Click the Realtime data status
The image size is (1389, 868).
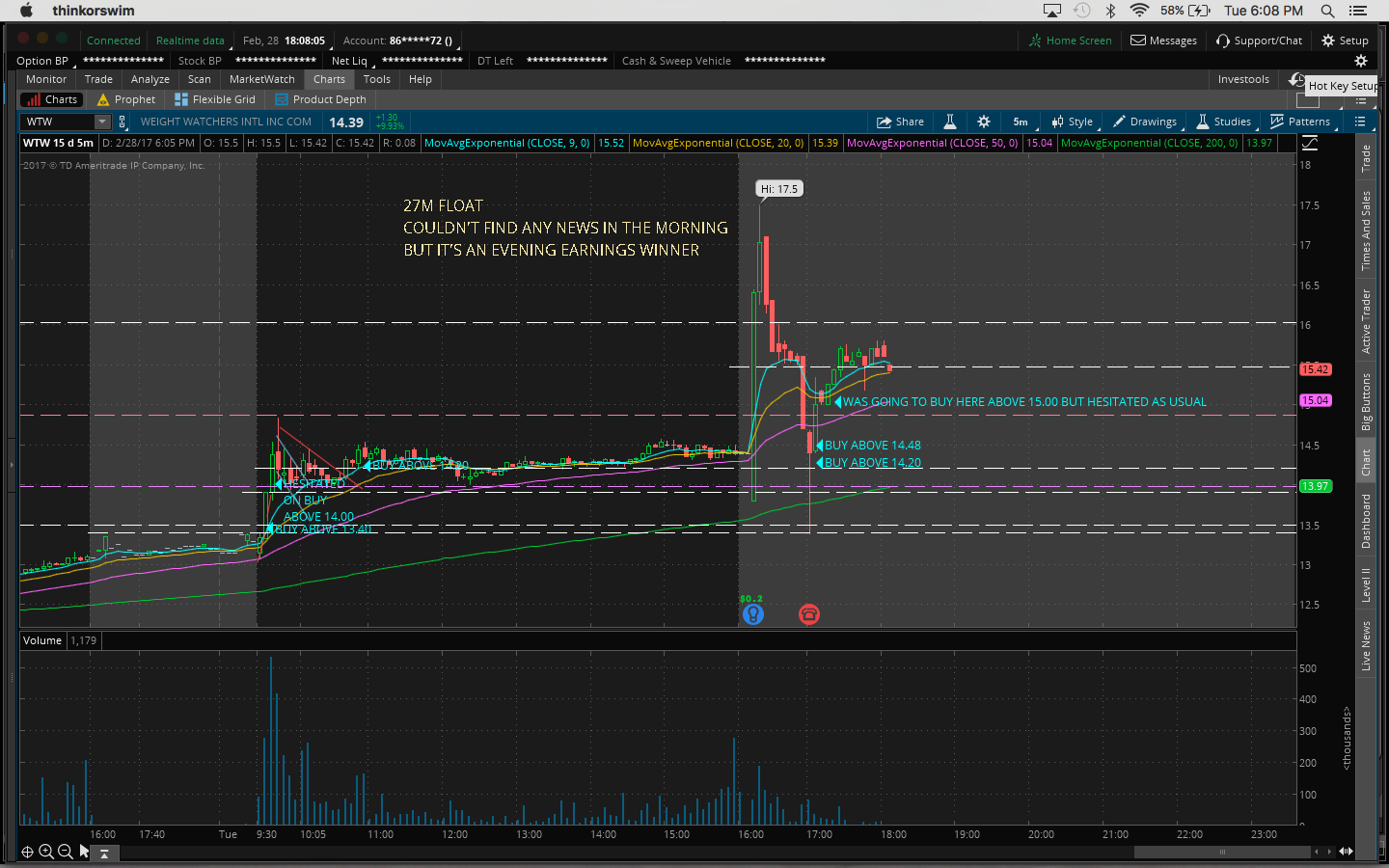[x=190, y=41]
